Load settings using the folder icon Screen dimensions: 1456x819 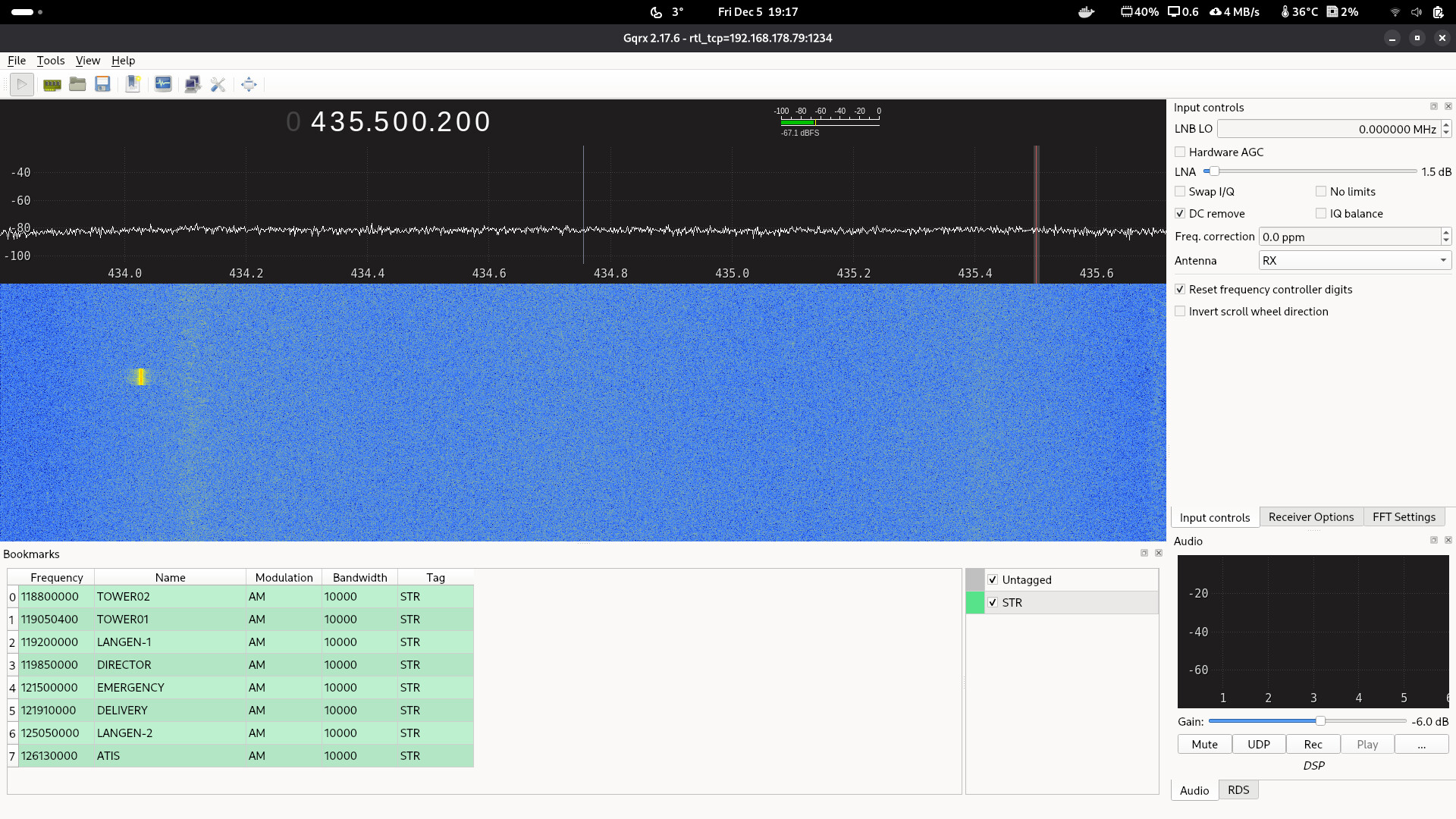[77, 84]
